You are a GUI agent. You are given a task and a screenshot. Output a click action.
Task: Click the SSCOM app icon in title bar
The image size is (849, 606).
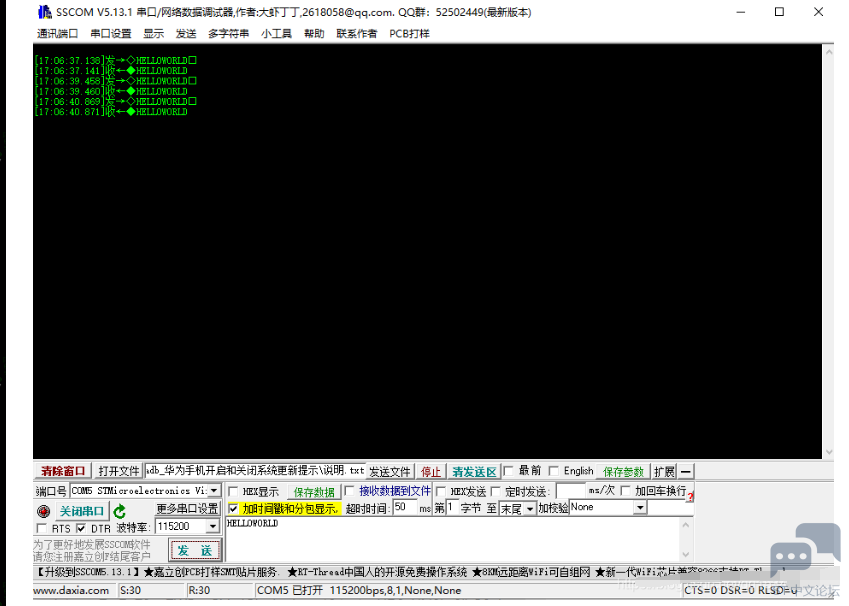click(45, 12)
